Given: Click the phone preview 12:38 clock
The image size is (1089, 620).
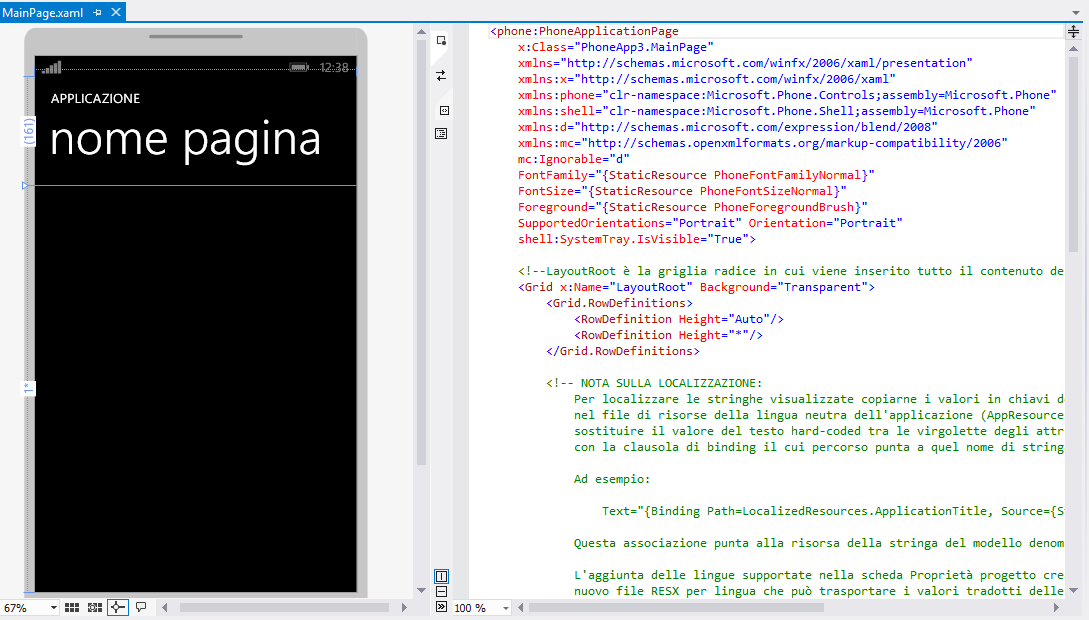Looking at the screenshot, I should (x=333, y=67).
